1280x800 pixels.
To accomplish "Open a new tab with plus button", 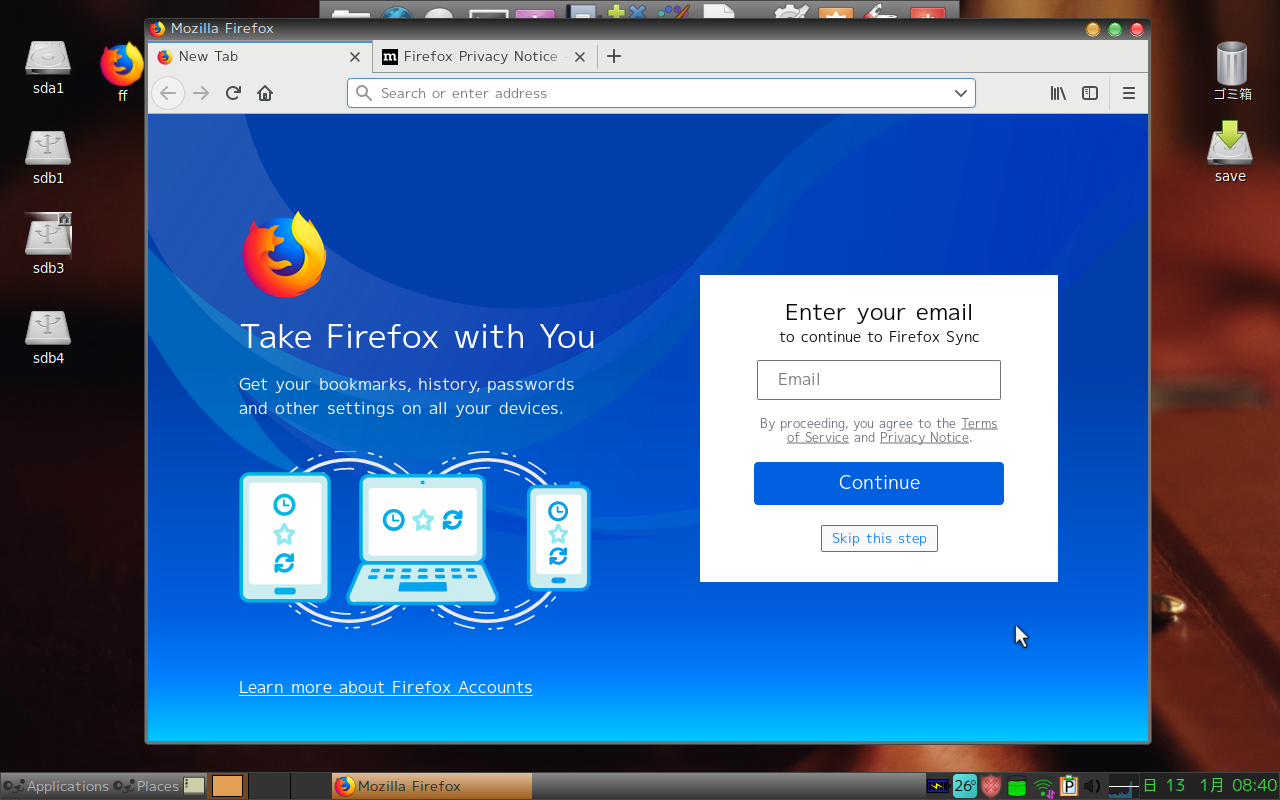I will 614,56.
